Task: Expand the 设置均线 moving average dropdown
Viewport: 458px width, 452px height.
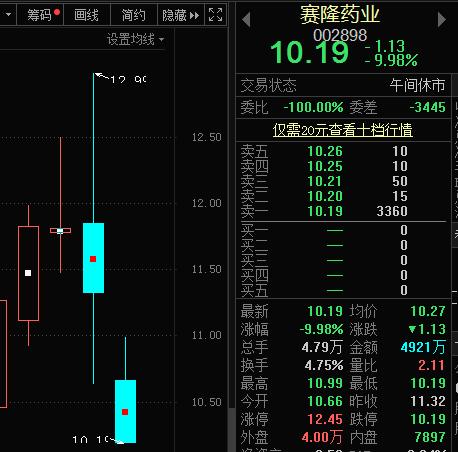Action: click(135, 39)
